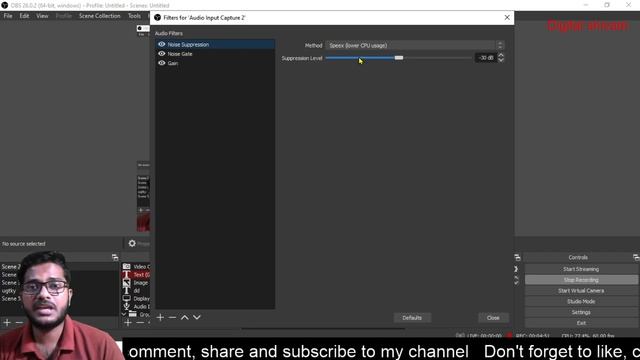
Task: Open the View menu in OBS
Action: [x=42, y=16]
